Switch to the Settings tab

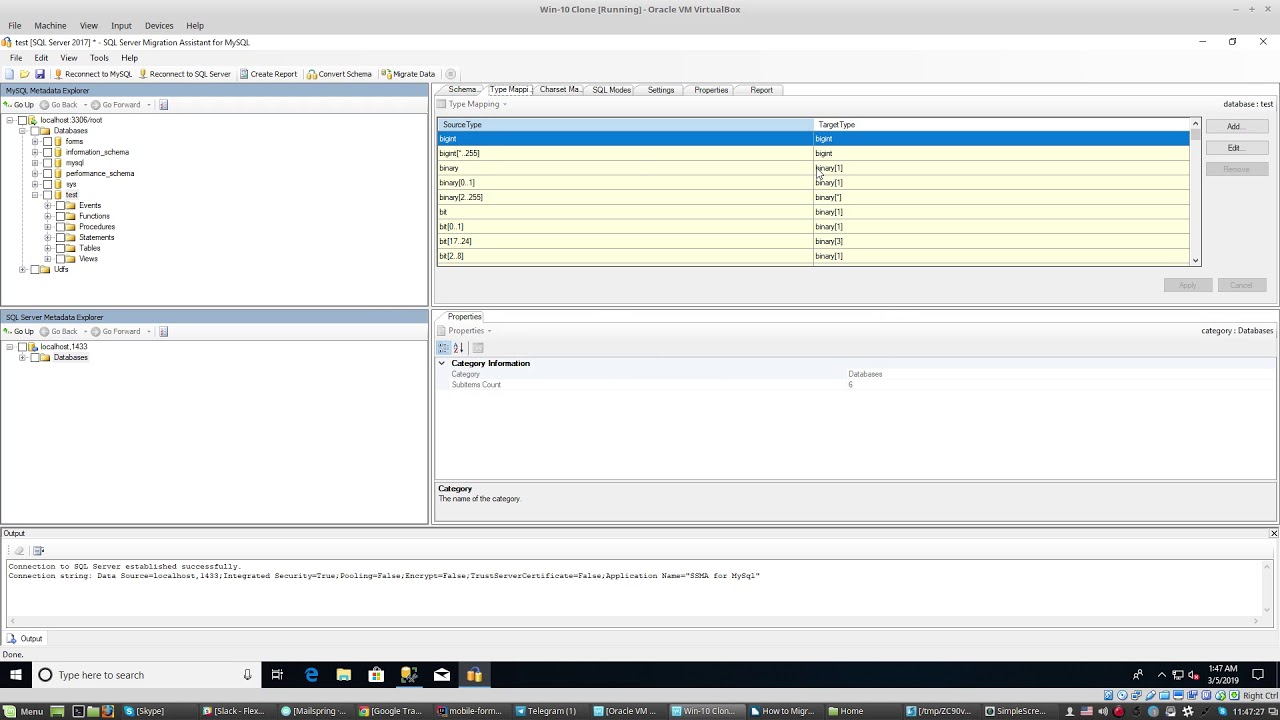tap(661, 90)
